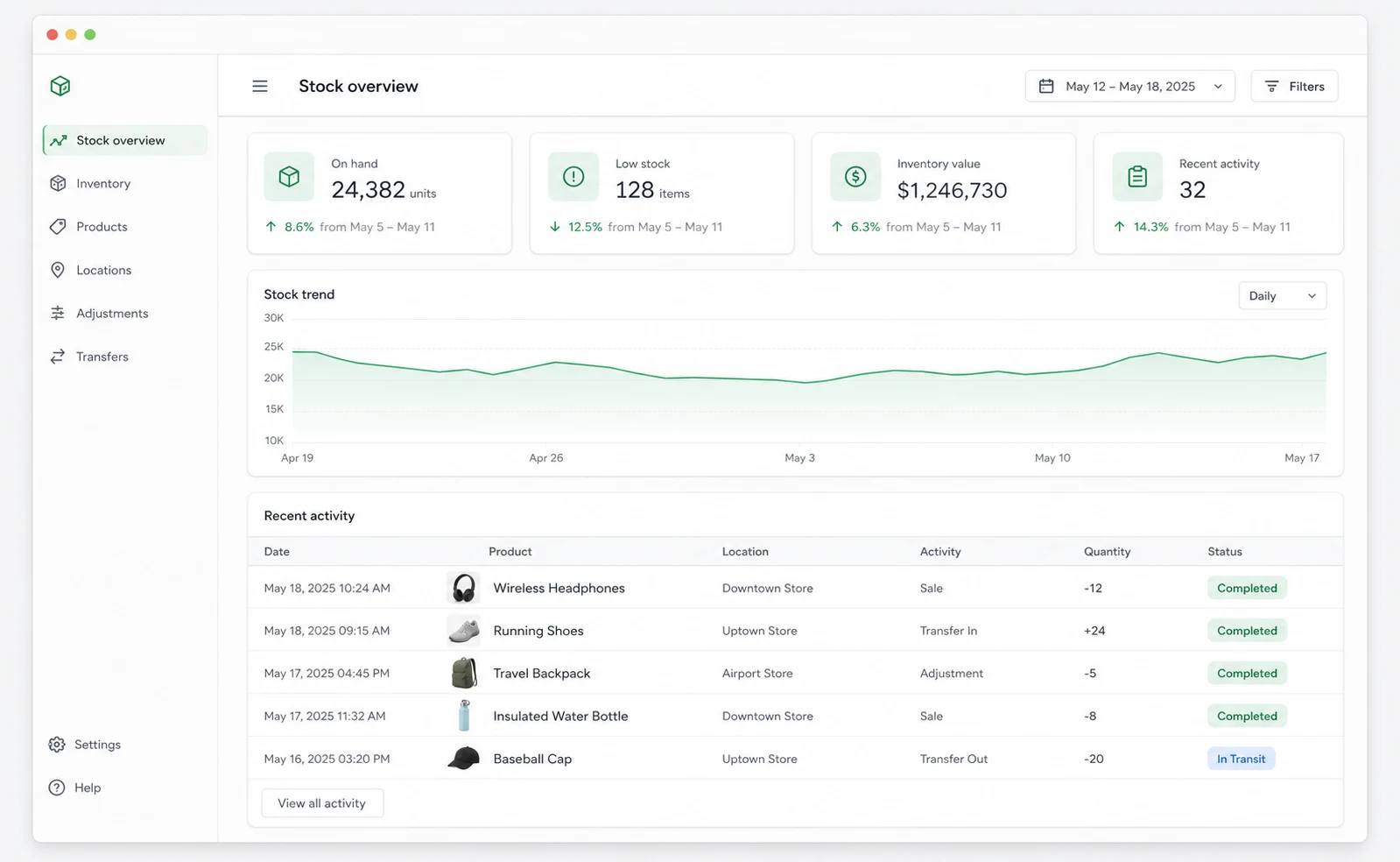
Task: Click the On hand cube card icon
Action: click(289, 177)
